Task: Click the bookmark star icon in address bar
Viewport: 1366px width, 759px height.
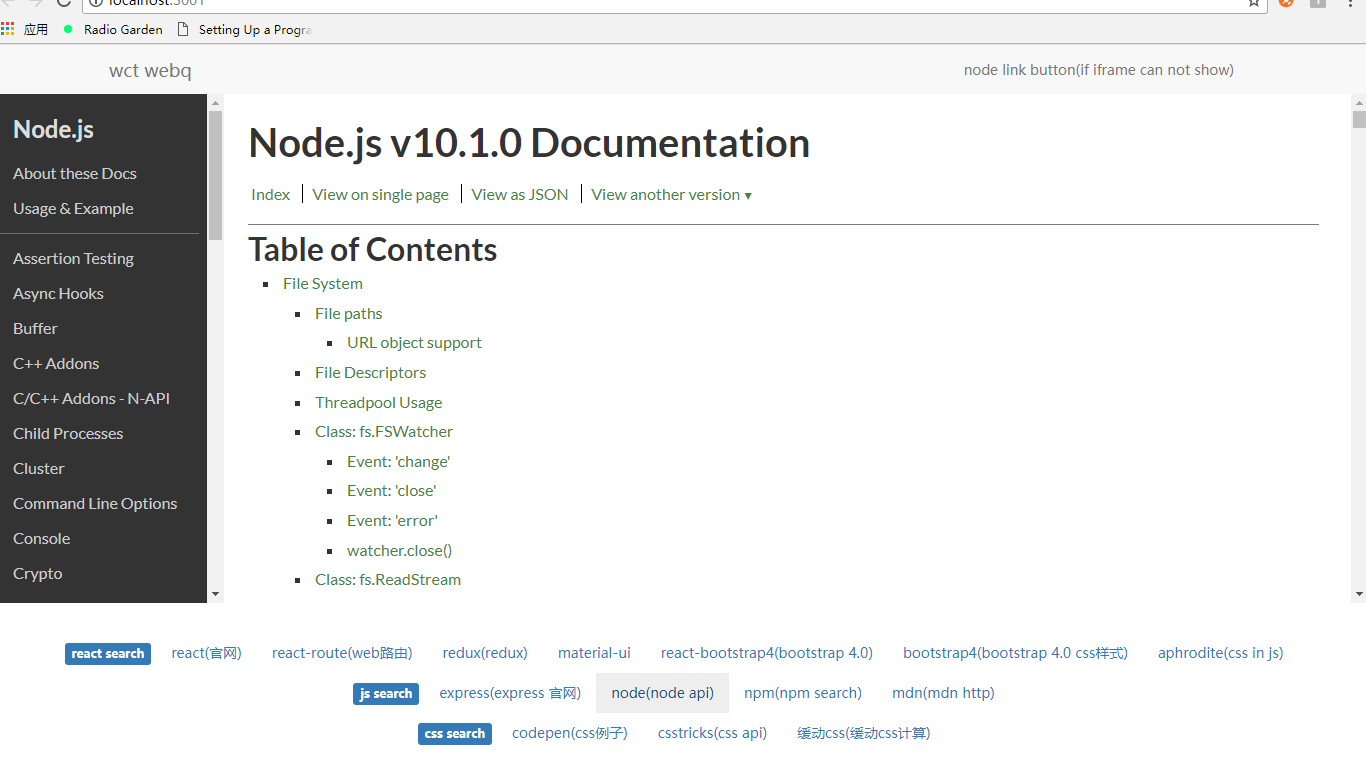Action: pyautogui.click(x=1254, y=3)
